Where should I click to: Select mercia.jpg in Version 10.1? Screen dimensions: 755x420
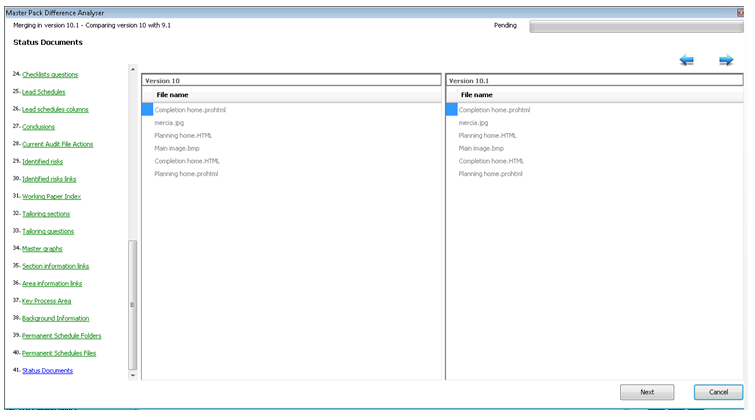(x=473, y=123)
